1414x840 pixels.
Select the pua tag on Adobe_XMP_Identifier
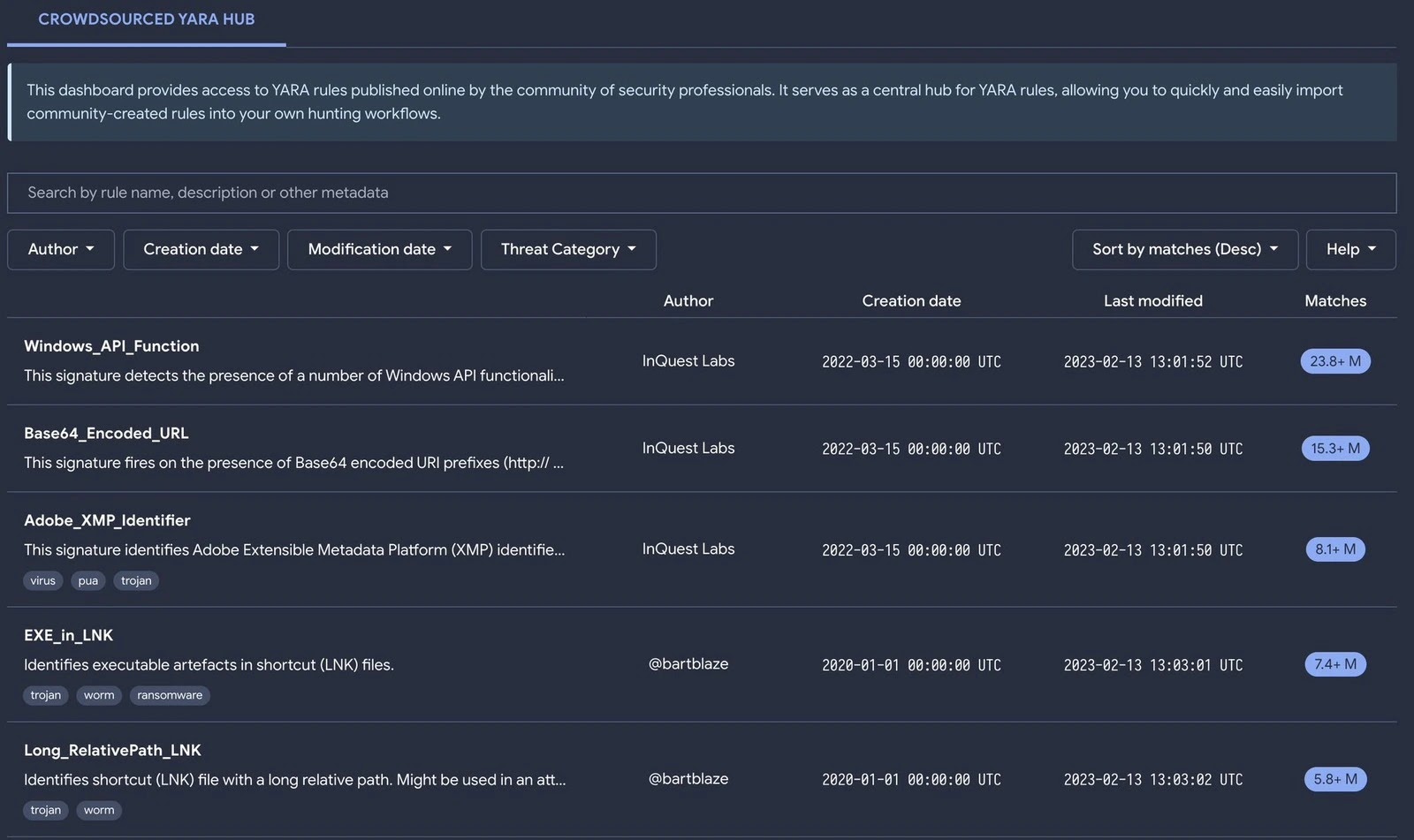88,580
